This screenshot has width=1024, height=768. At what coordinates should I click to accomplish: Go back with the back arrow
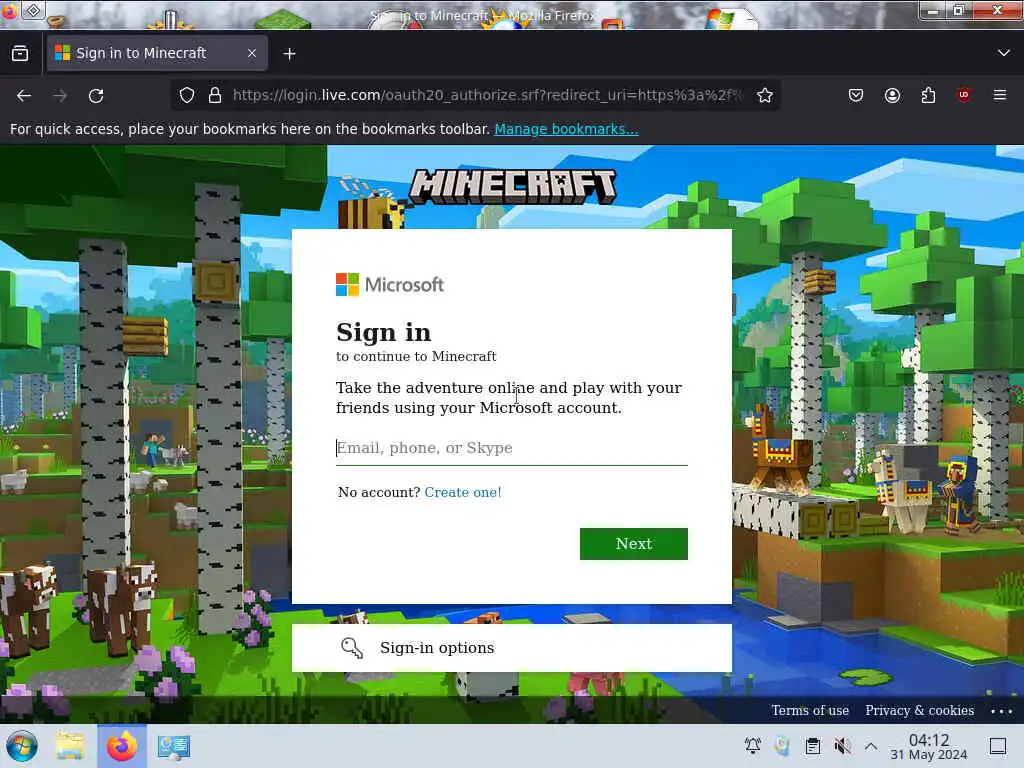click(x=24, y=96)
